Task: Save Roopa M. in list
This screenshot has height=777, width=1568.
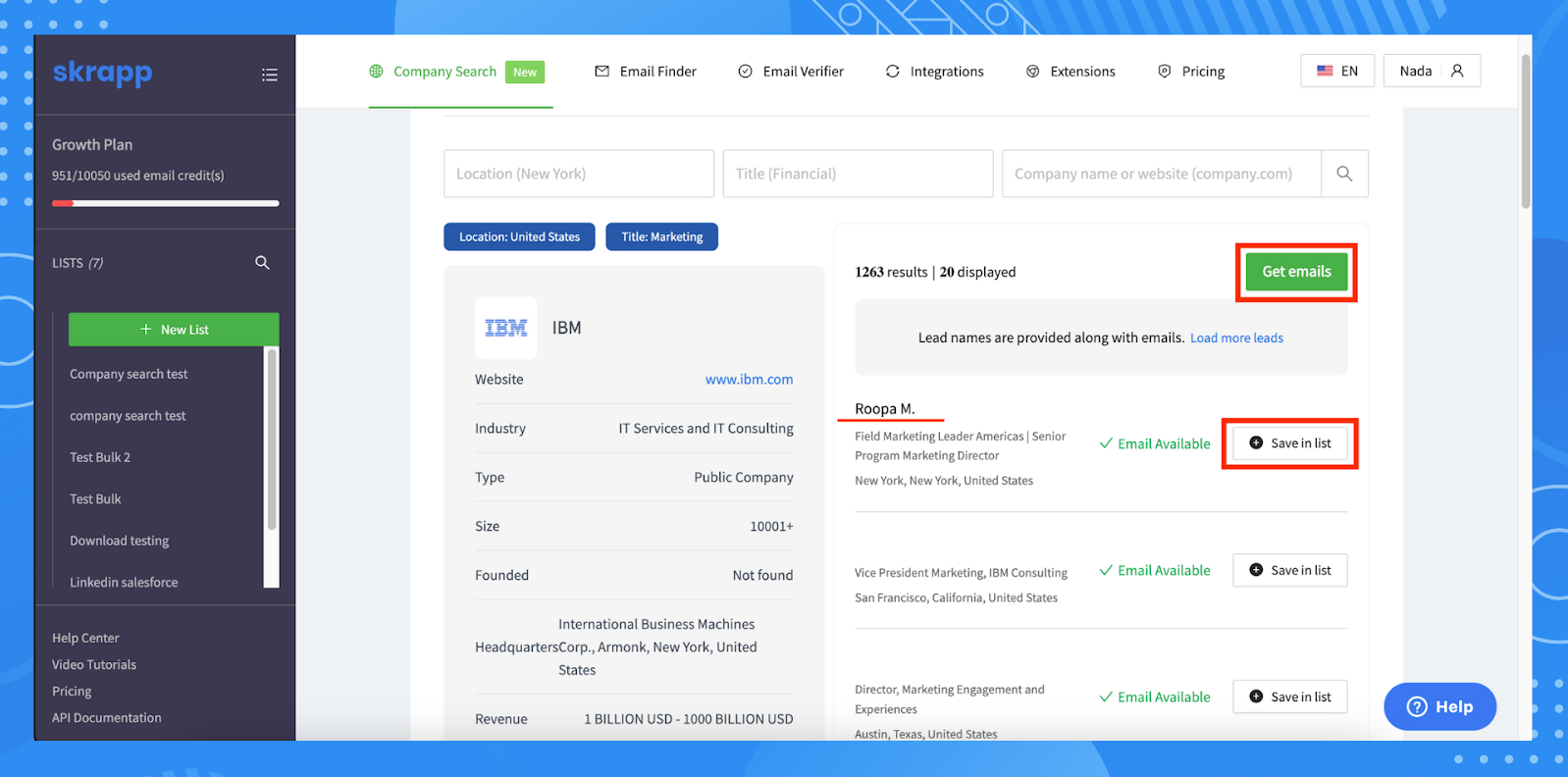Action: (x=1289, y=443)
